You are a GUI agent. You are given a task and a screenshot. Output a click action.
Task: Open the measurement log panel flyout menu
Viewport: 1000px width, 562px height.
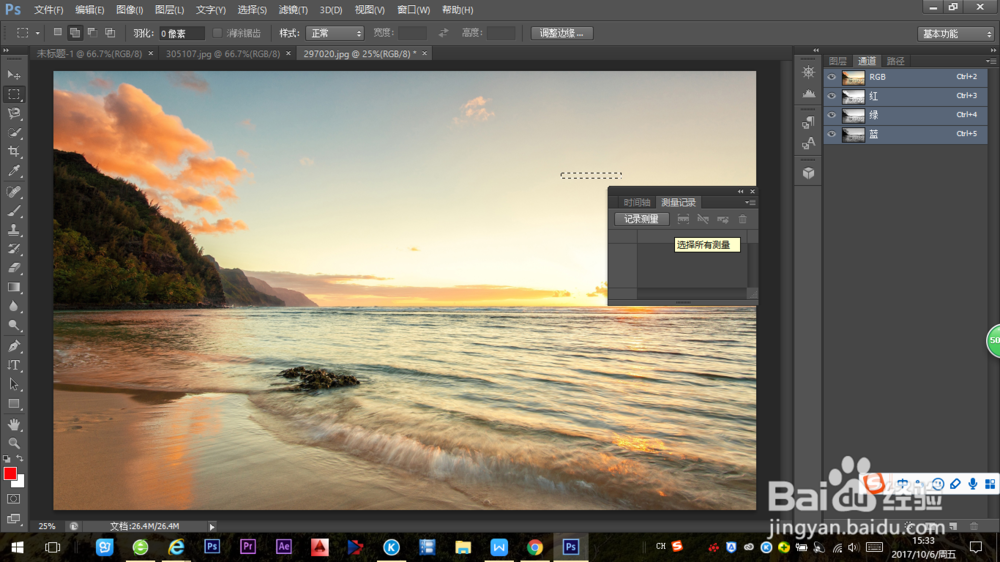point(751,202)
